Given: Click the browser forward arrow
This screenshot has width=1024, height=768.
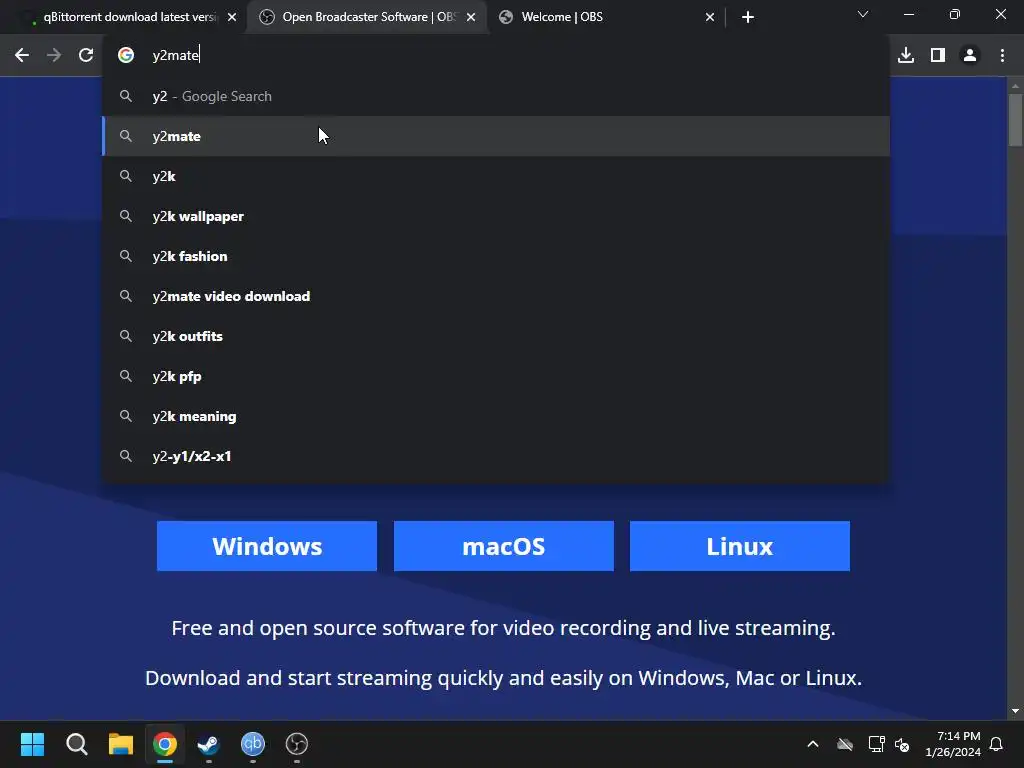Looking at the screenshot, I should 54,56.
